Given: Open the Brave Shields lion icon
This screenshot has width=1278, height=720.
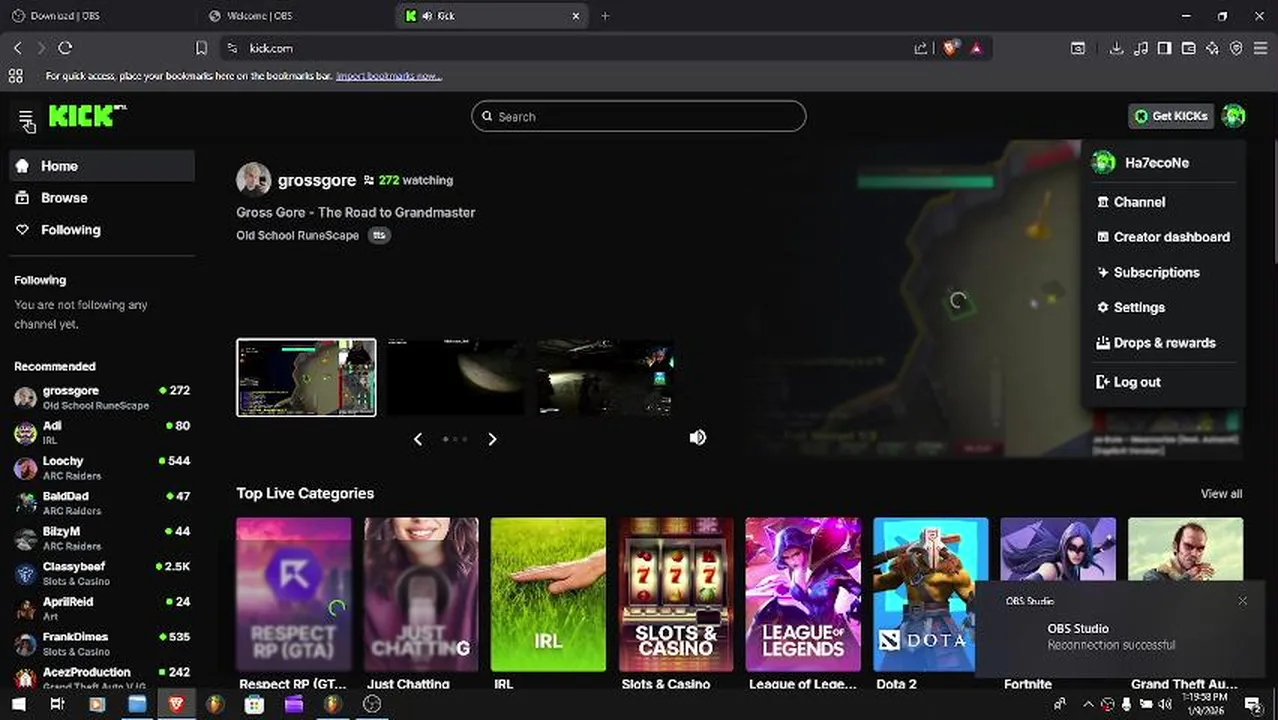Looking at the screenshot, I should click(949, 48).
